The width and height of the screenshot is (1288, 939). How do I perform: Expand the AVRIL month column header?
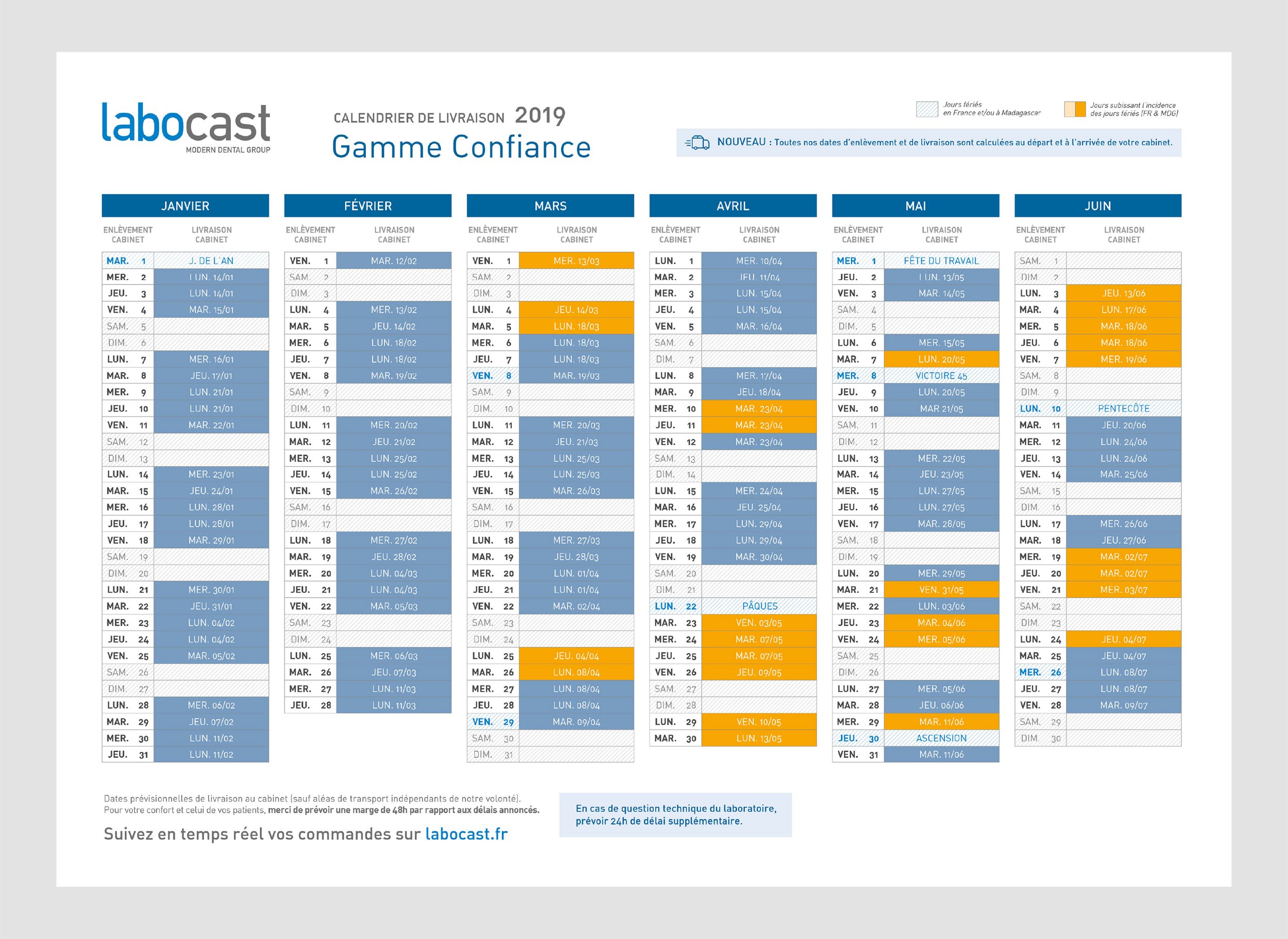pyautogui.click(x=733, y=206)
